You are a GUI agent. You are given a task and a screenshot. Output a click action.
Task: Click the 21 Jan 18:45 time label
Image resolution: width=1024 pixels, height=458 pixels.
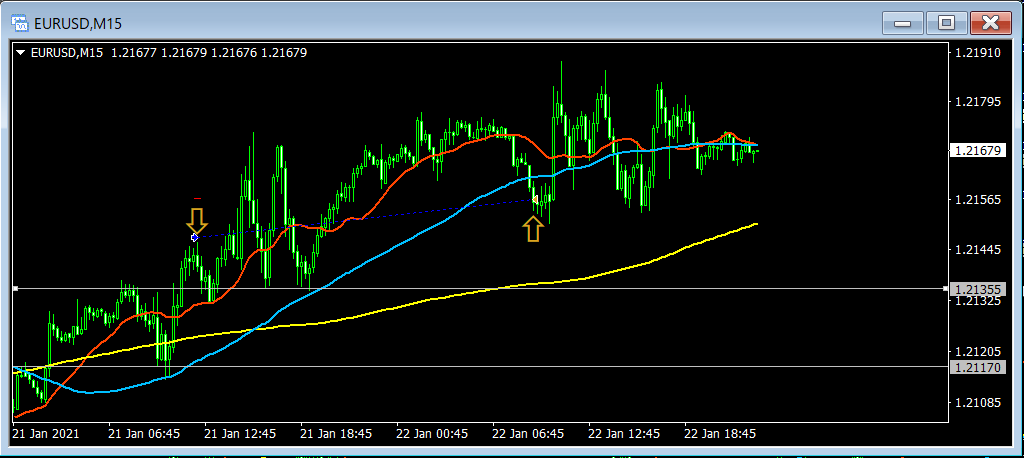click(x=336, y=433)
